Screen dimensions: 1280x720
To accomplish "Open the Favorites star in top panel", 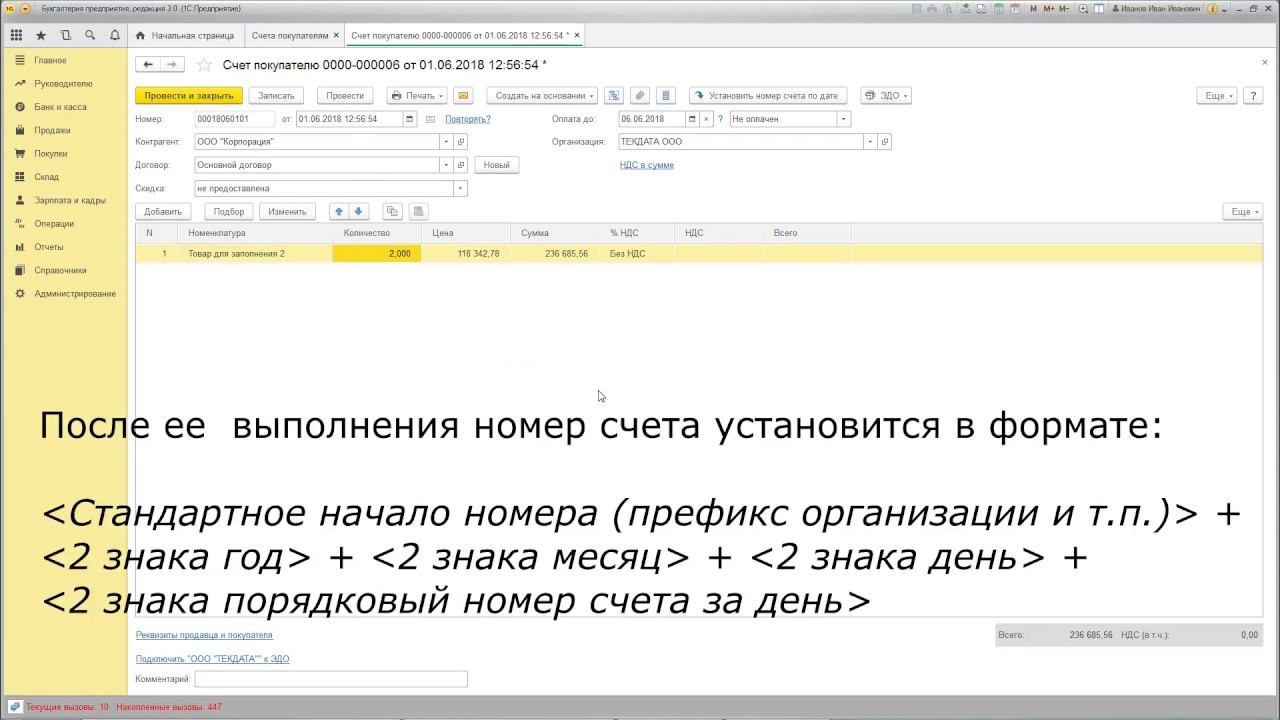I will pos(41,35).
